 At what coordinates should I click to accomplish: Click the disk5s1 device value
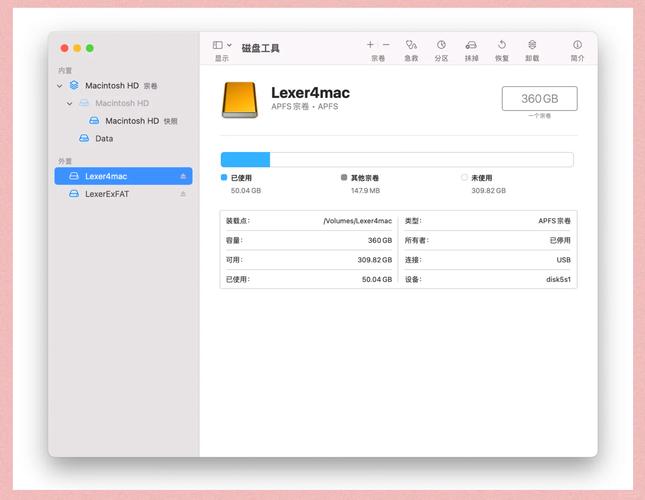(558, 279)
